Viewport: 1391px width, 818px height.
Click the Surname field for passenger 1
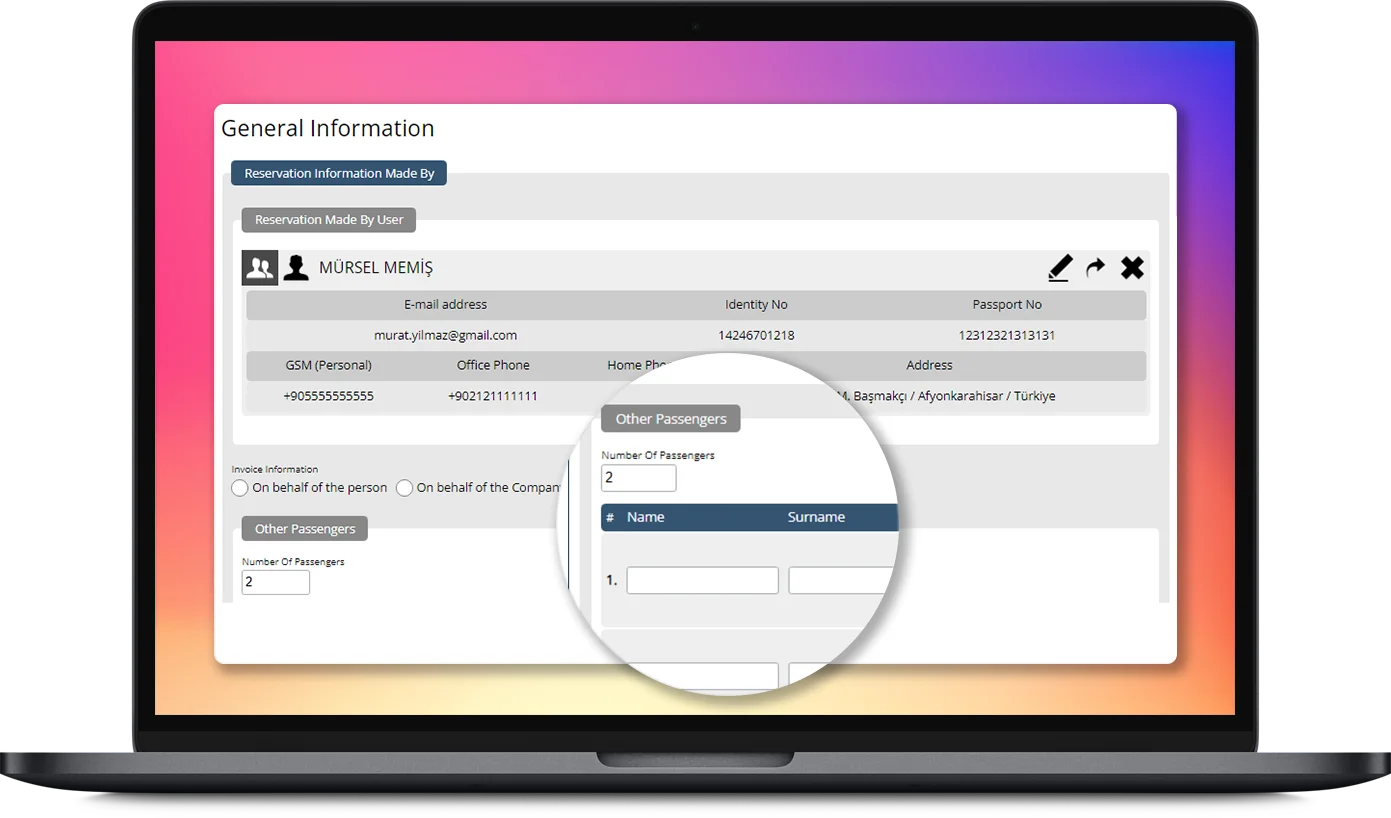(x=840, y=580)
